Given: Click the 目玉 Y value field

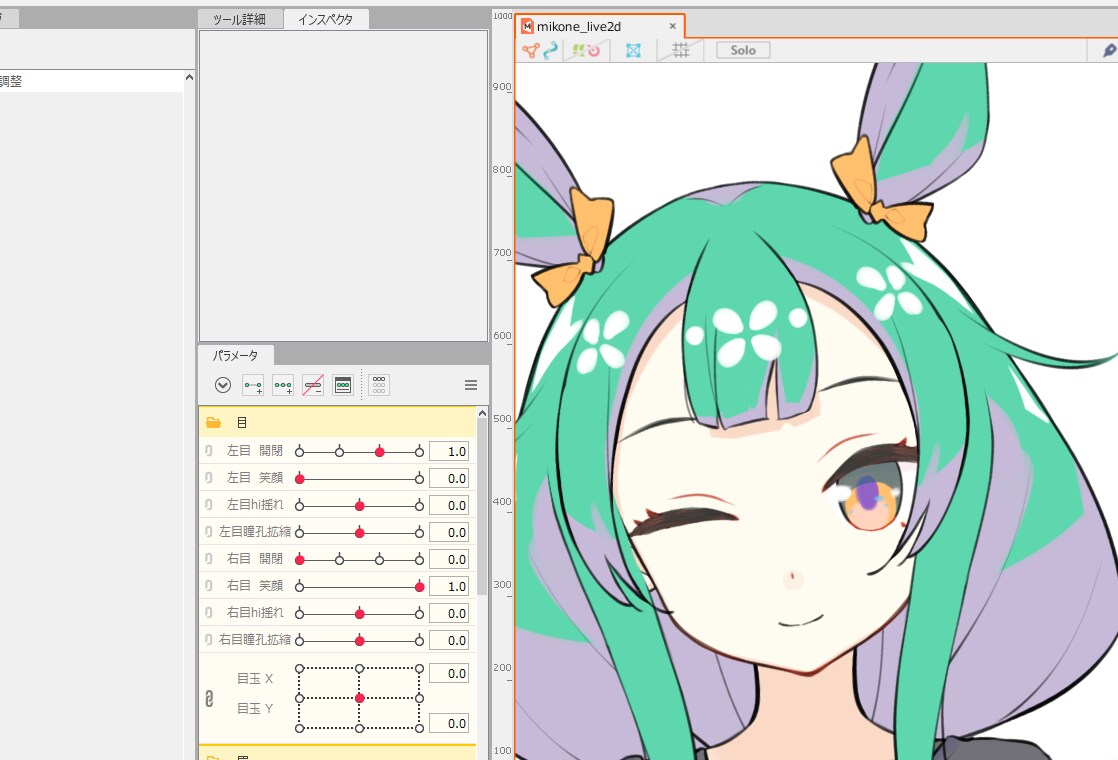Looking at the screenshot, I should (x=449, y=724).
